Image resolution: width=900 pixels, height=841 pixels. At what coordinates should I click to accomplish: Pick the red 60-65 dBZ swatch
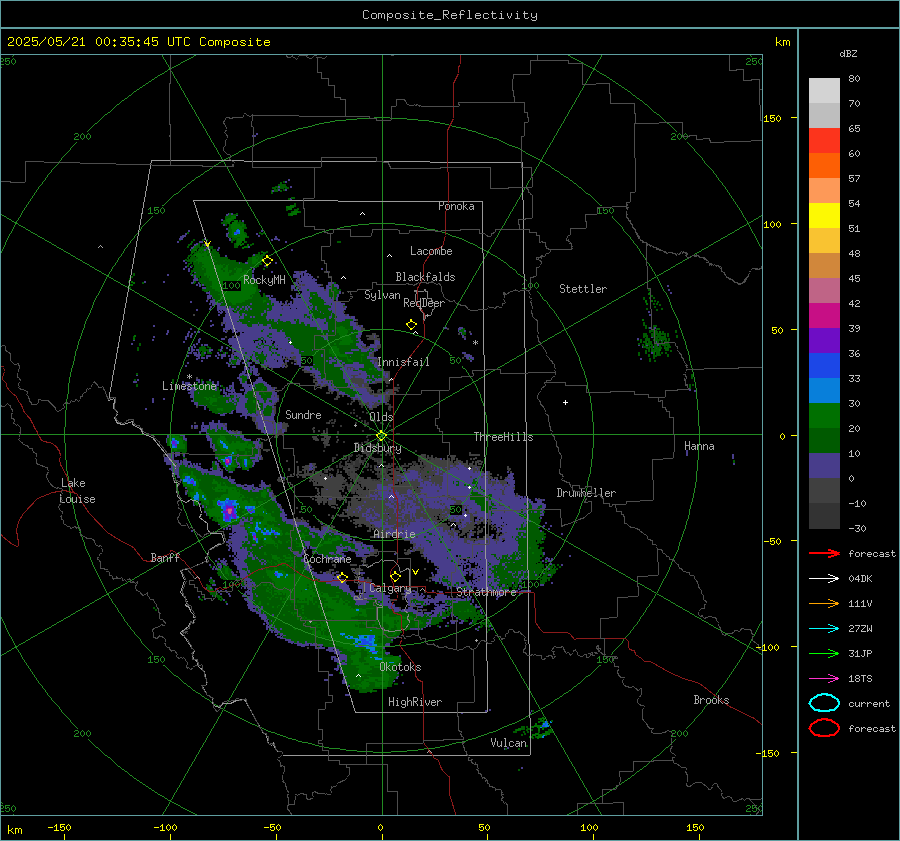824,141
